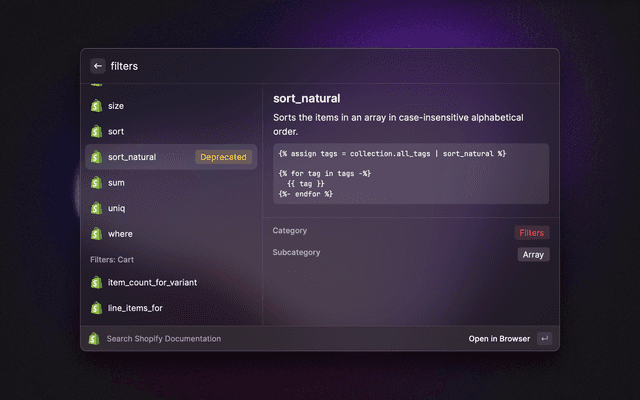Click Shopify icon next to size
Screen dimensions: 640x400
tap(96, 105)
